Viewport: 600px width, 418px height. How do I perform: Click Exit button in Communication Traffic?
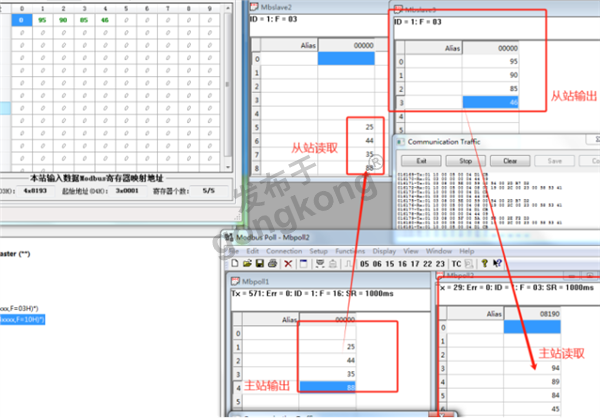click(x=421, y=161)
